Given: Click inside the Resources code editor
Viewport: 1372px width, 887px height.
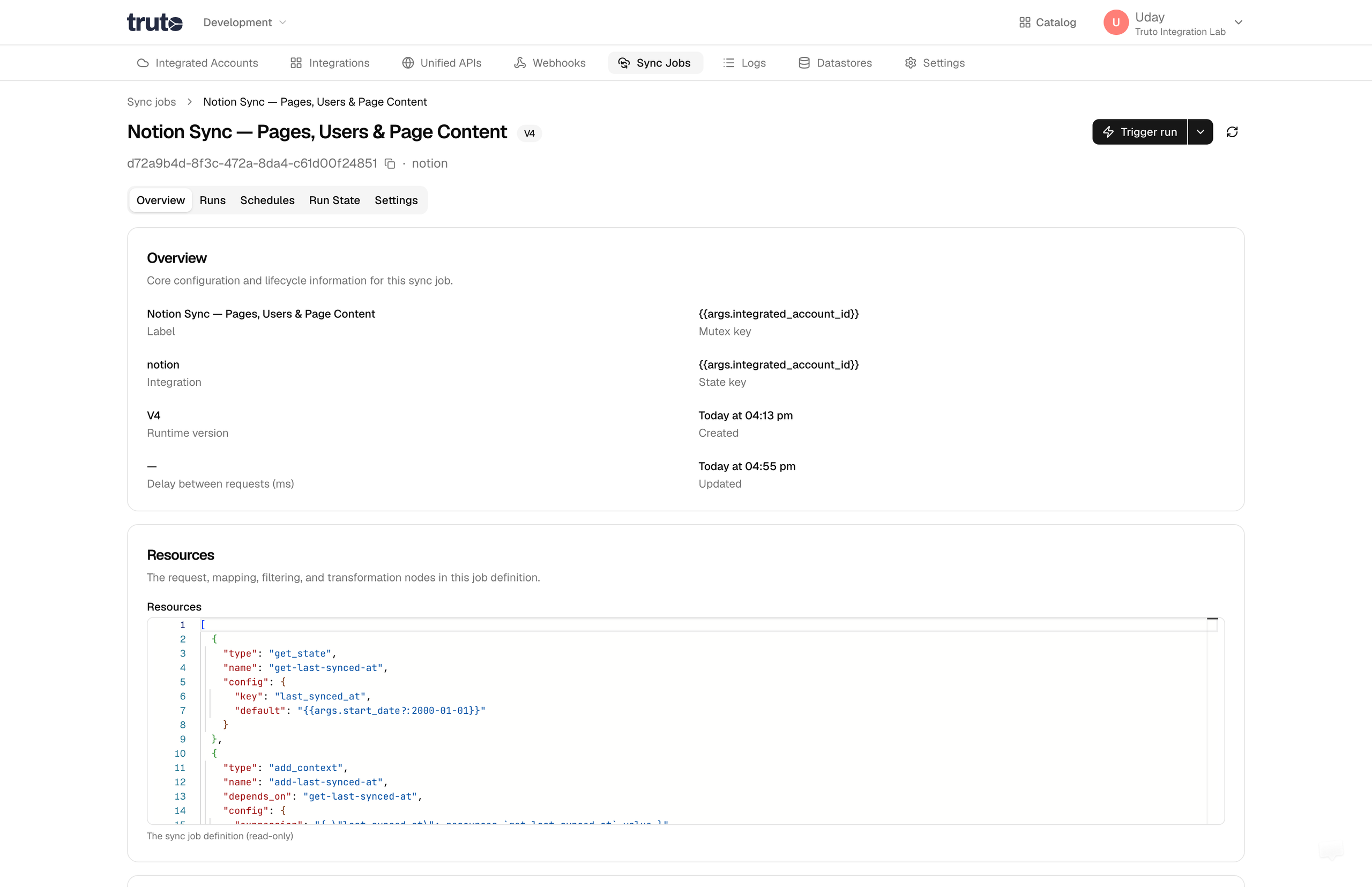Looking at the screenshot, I should (x=685, y=720).
